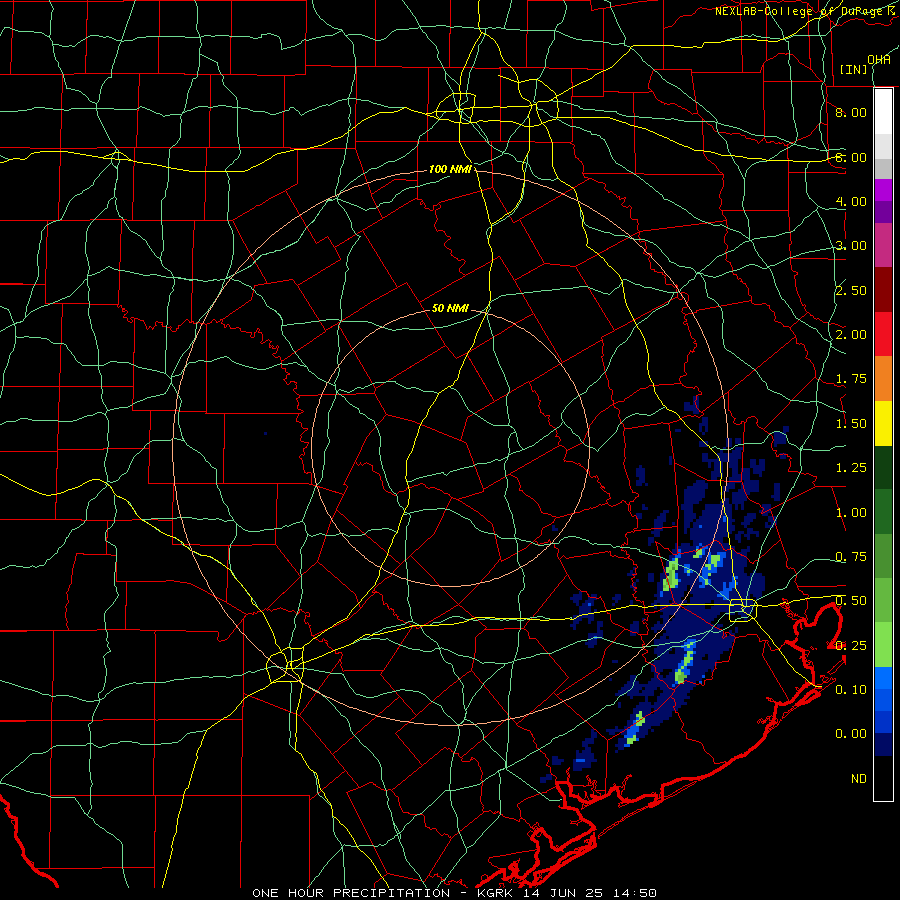Viewport: 900px width, 900px height.
Task: Select the 0.10 legend value
Action: [851, 689]
